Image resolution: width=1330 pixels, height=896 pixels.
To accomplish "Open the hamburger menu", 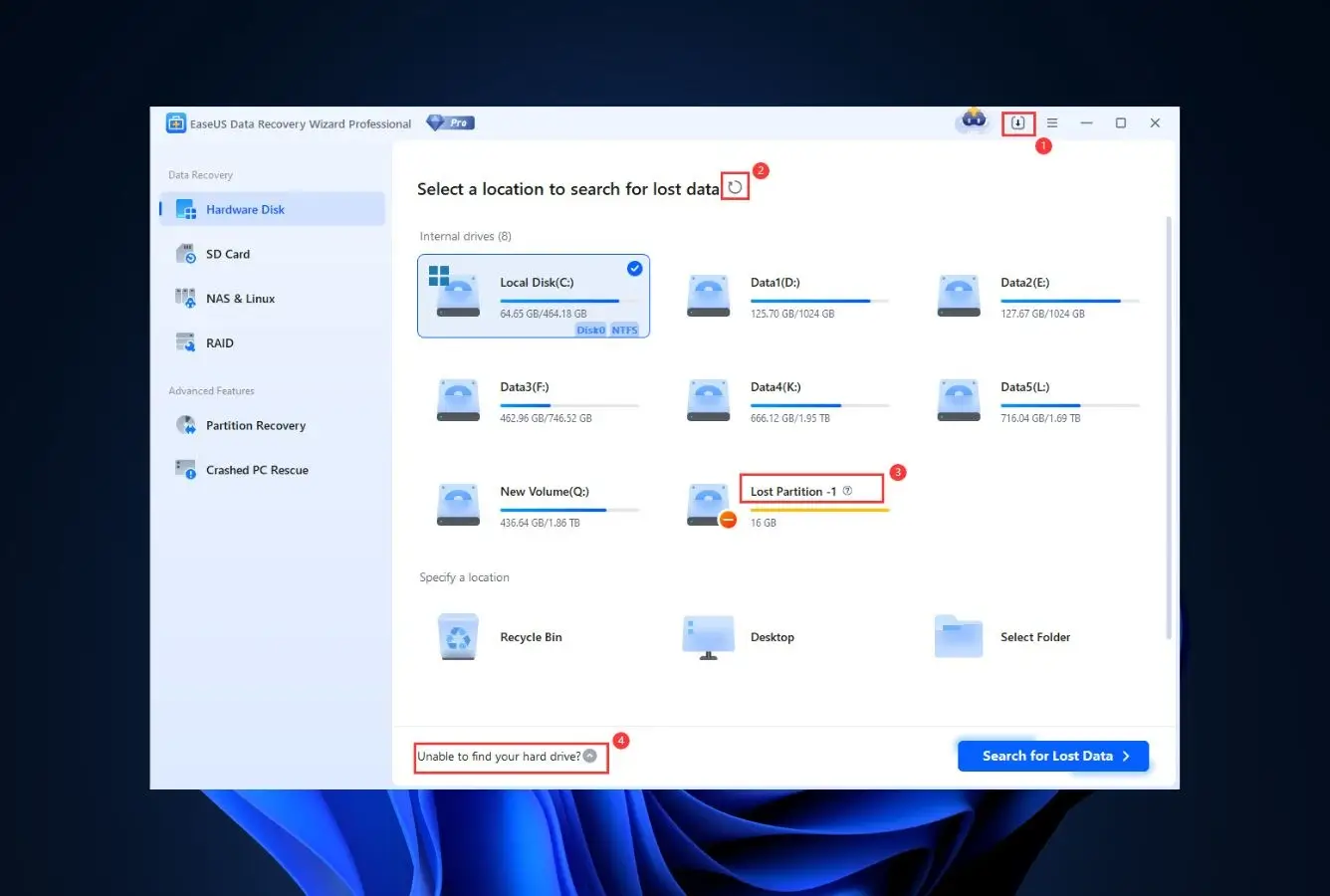I will pos(1052,123).
